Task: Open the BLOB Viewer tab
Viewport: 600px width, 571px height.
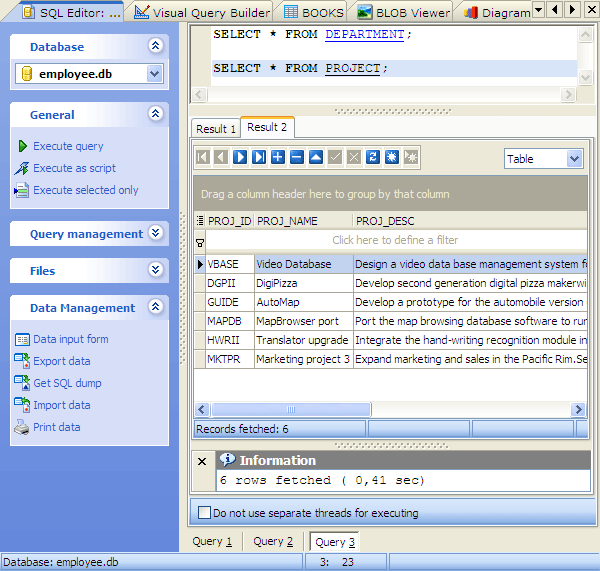Action: coord(403,13)
